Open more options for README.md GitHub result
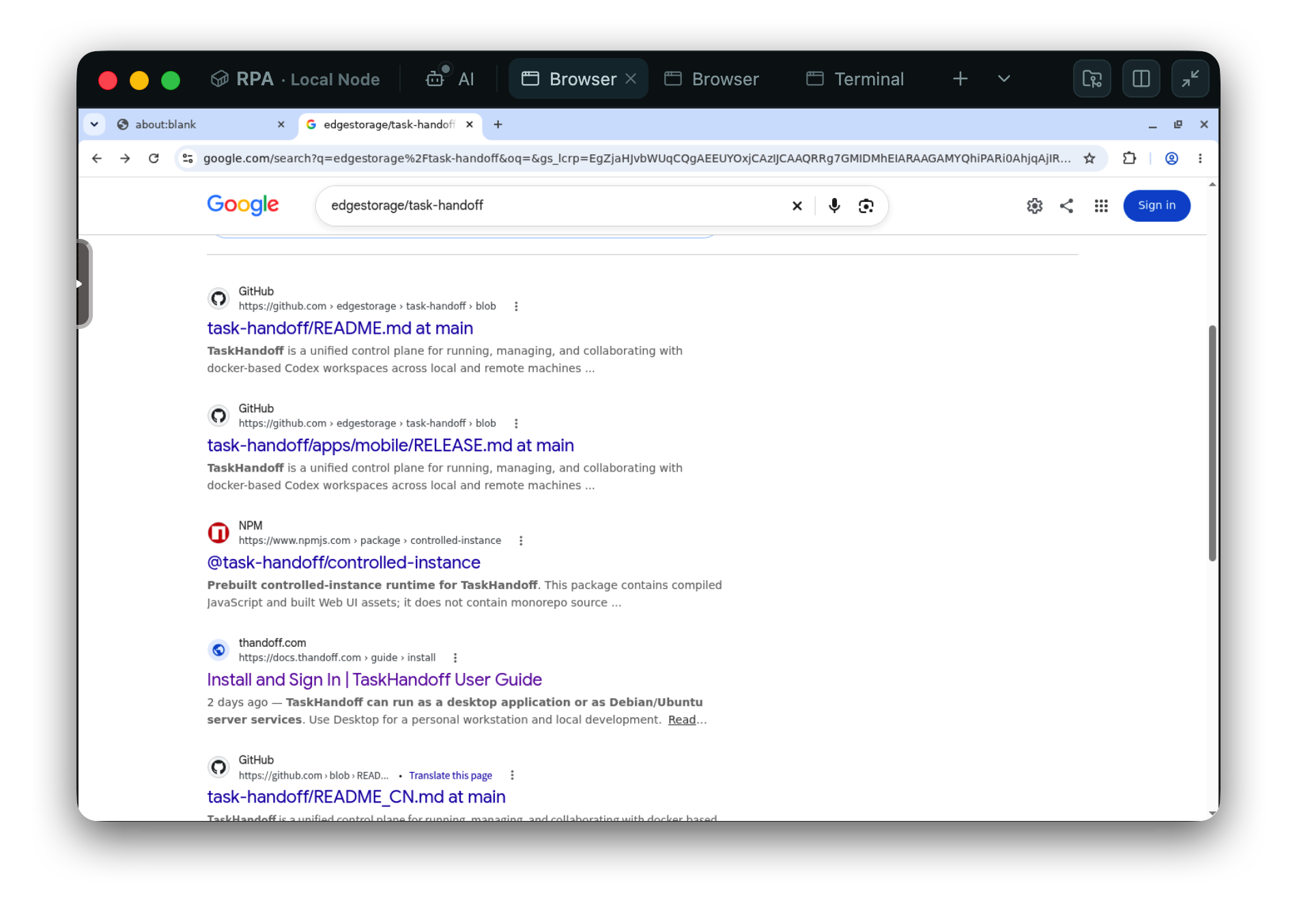1297x924 pixels. pos(516,306)
